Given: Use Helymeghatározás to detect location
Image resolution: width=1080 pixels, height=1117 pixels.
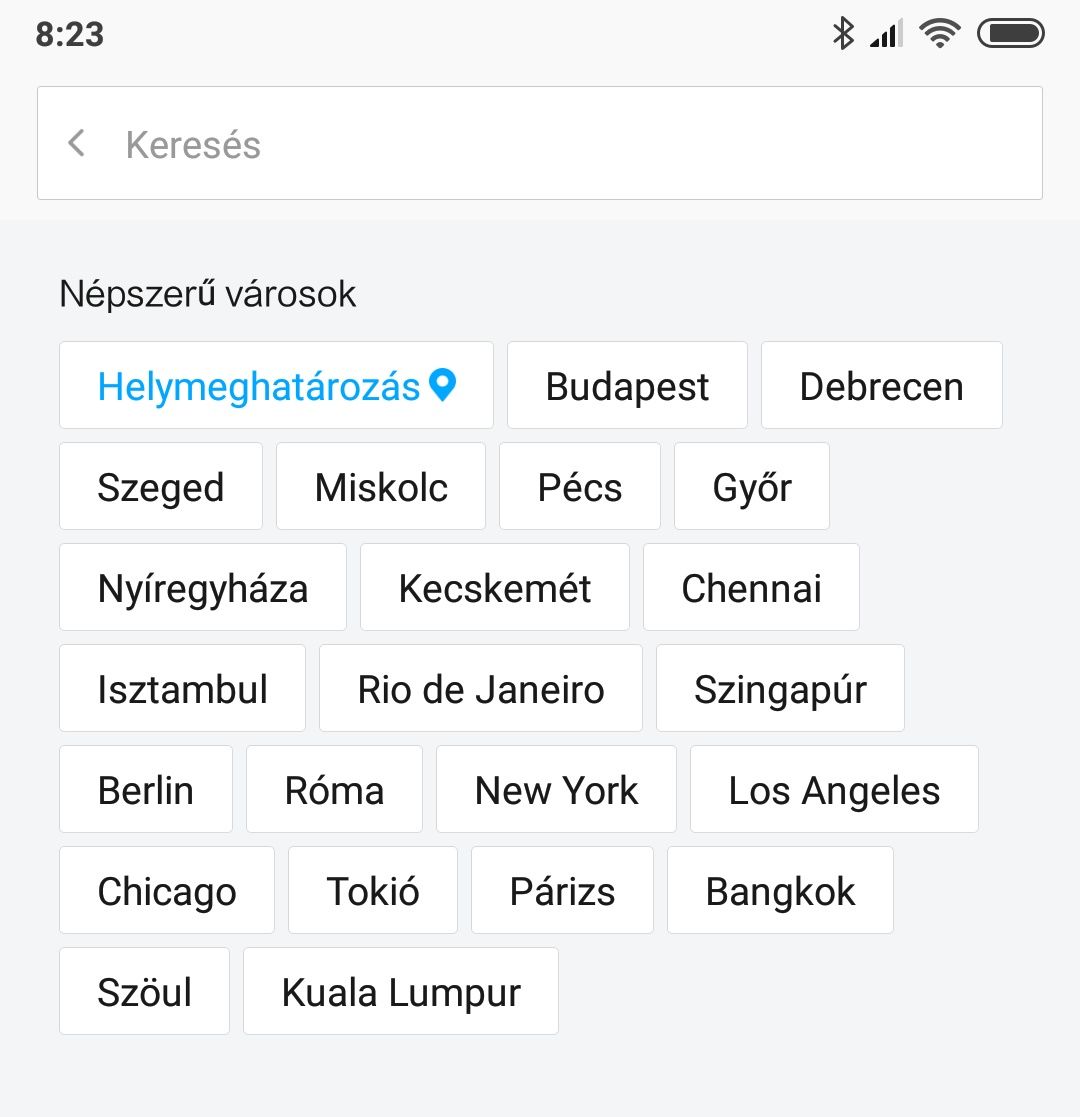Looking at the screenshot, I should [259, 386].
